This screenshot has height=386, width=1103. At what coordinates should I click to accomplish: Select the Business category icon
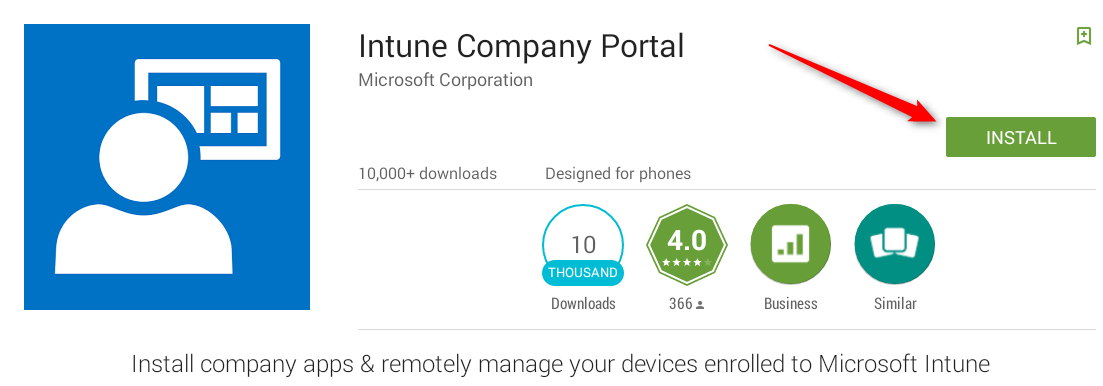click(791, 245)
